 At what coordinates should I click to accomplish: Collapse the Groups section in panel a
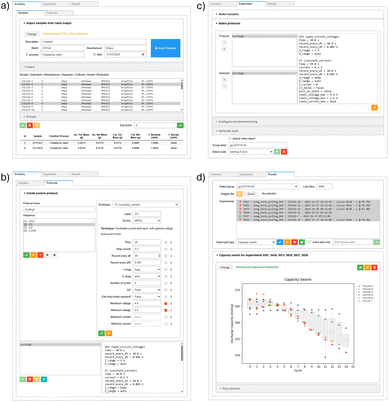click(101, 117)
